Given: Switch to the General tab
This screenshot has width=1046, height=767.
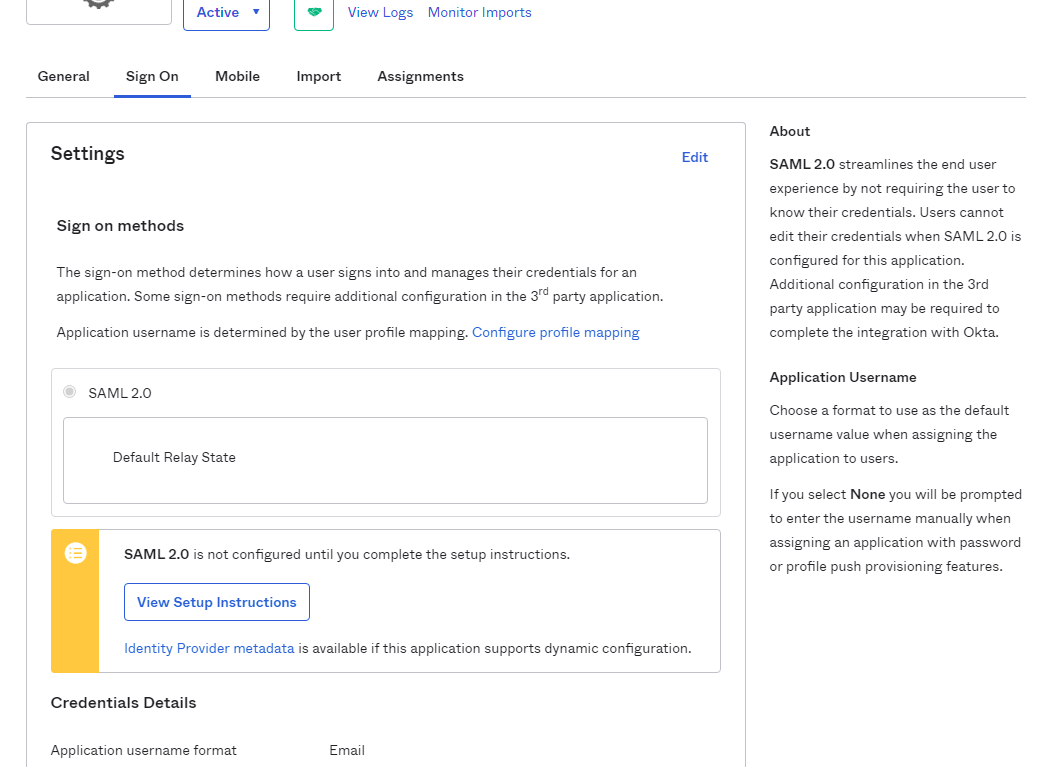Looking at the screenshot, I should 63,76.
